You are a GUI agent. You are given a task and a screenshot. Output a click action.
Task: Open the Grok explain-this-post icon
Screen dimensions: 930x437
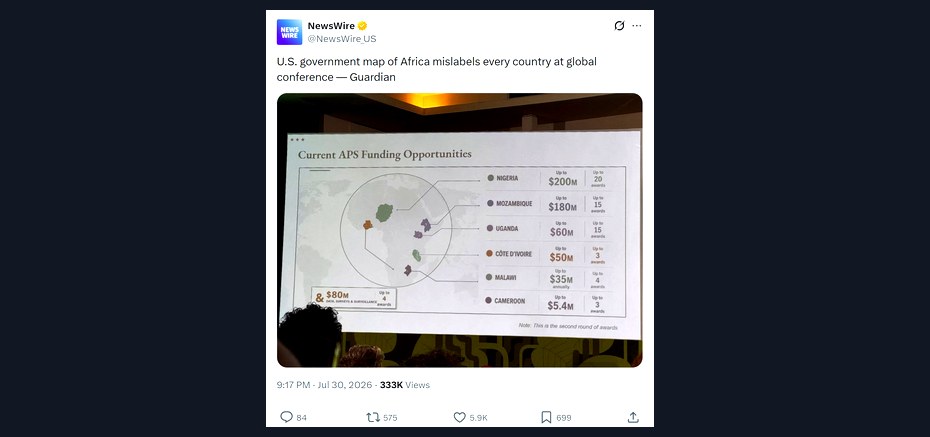click(x=619, y=25)
